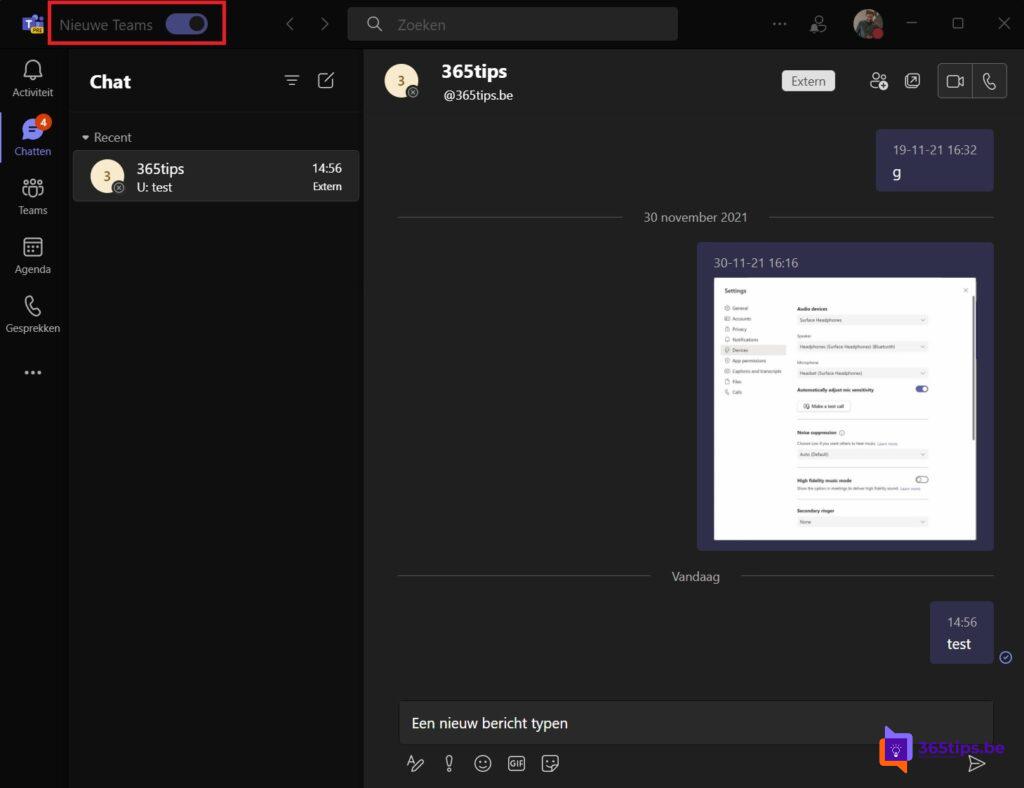Open the Activiteit bell tab

click(x=33, y=78)
